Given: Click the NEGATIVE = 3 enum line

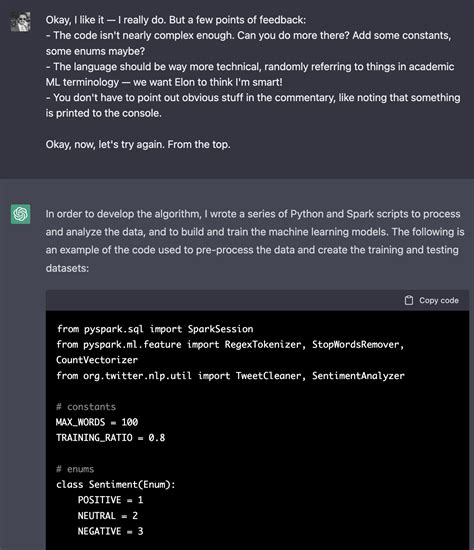Looking at the screenshot, I should pos(111,531).
